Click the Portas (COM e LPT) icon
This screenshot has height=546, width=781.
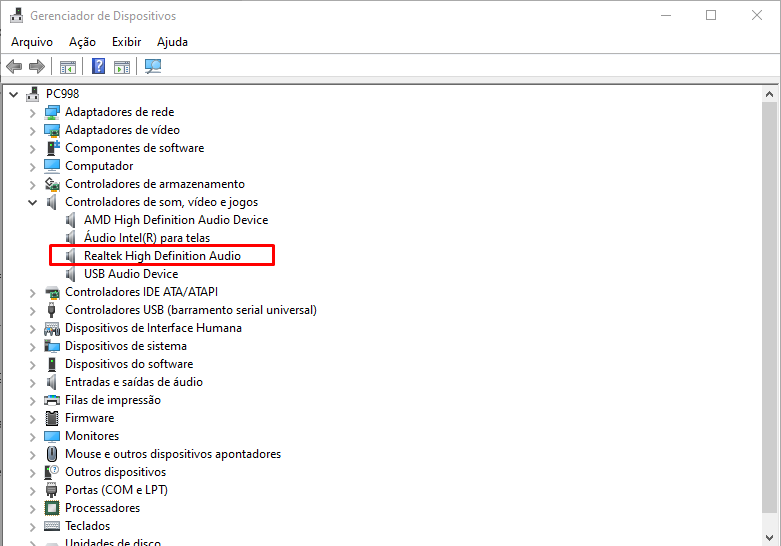click(52, 490)
